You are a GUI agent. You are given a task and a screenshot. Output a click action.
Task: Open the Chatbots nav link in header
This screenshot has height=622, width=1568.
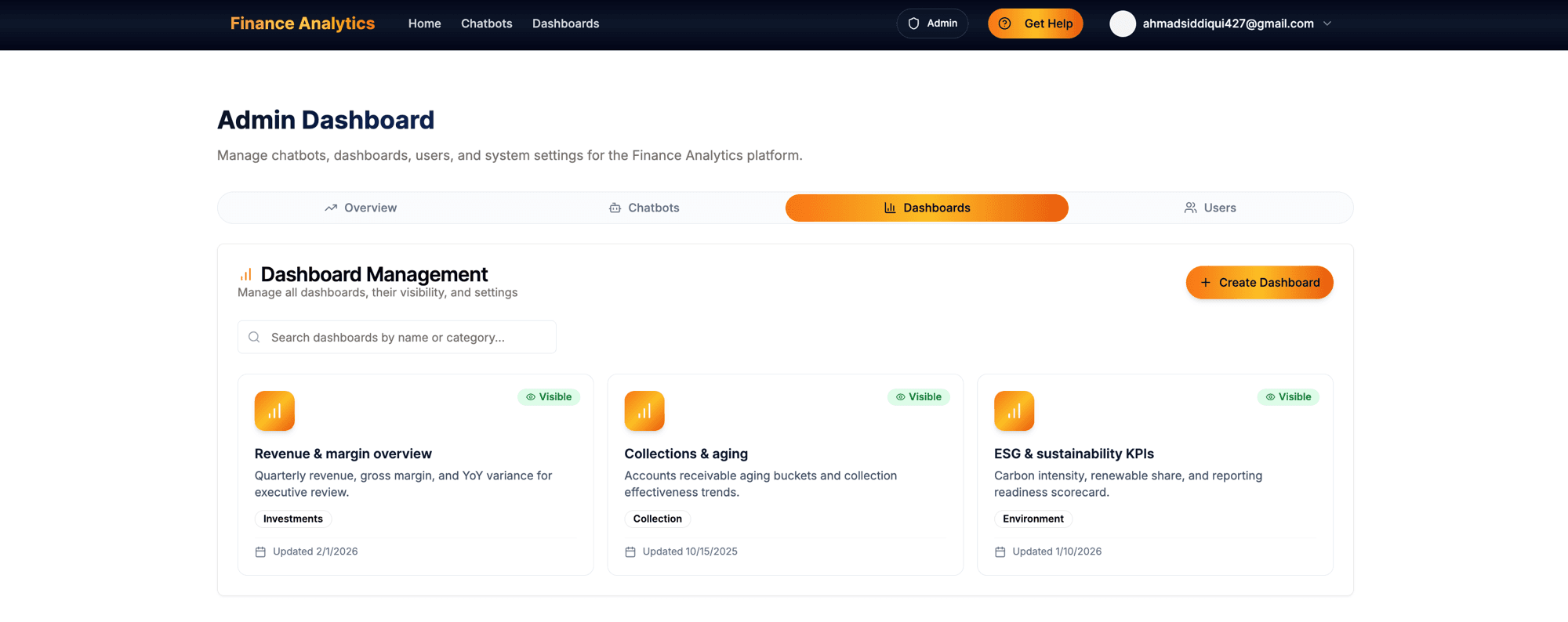486,24
